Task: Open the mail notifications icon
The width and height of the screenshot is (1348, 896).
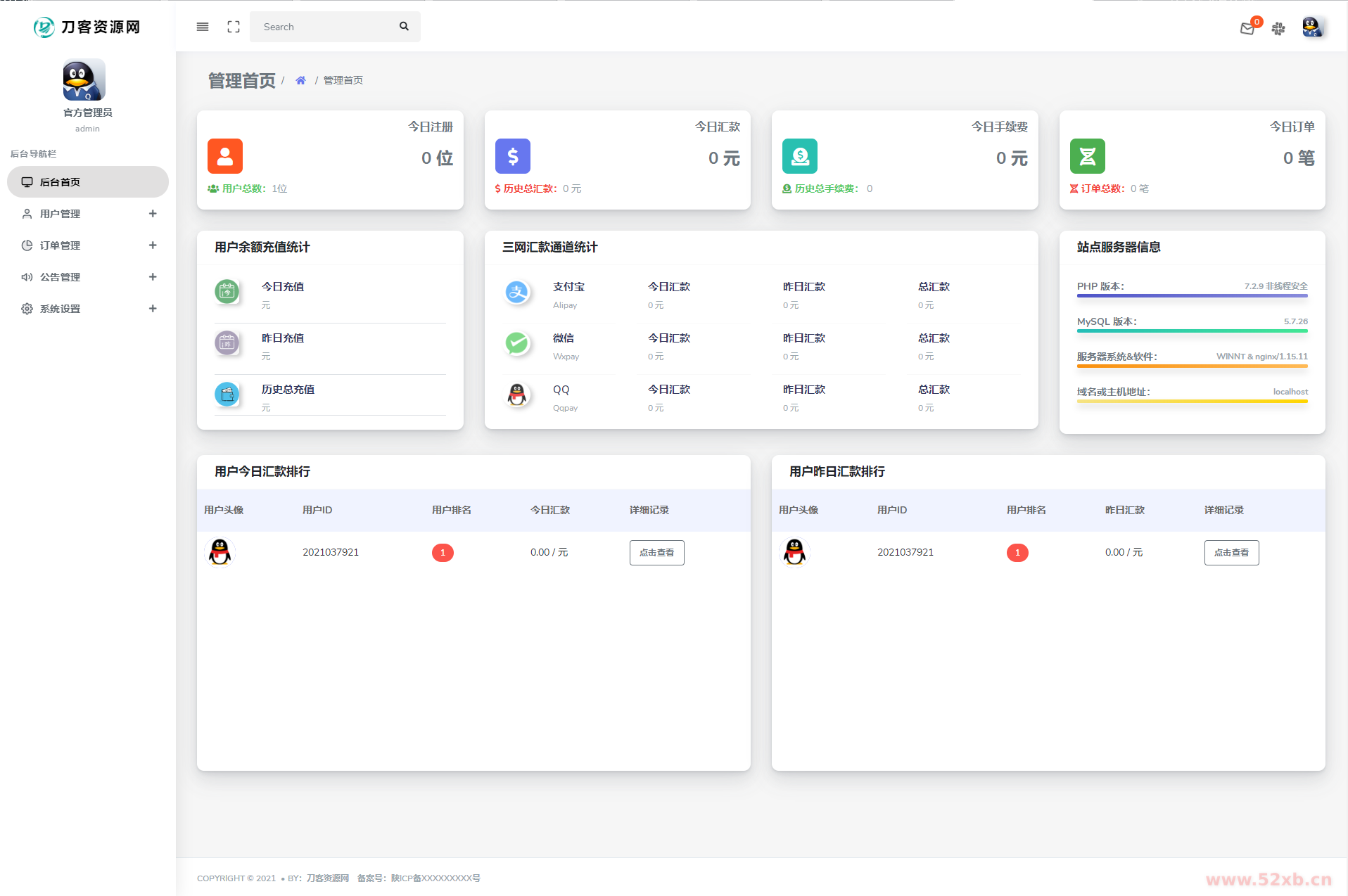Action: (x=1247, y=29)
